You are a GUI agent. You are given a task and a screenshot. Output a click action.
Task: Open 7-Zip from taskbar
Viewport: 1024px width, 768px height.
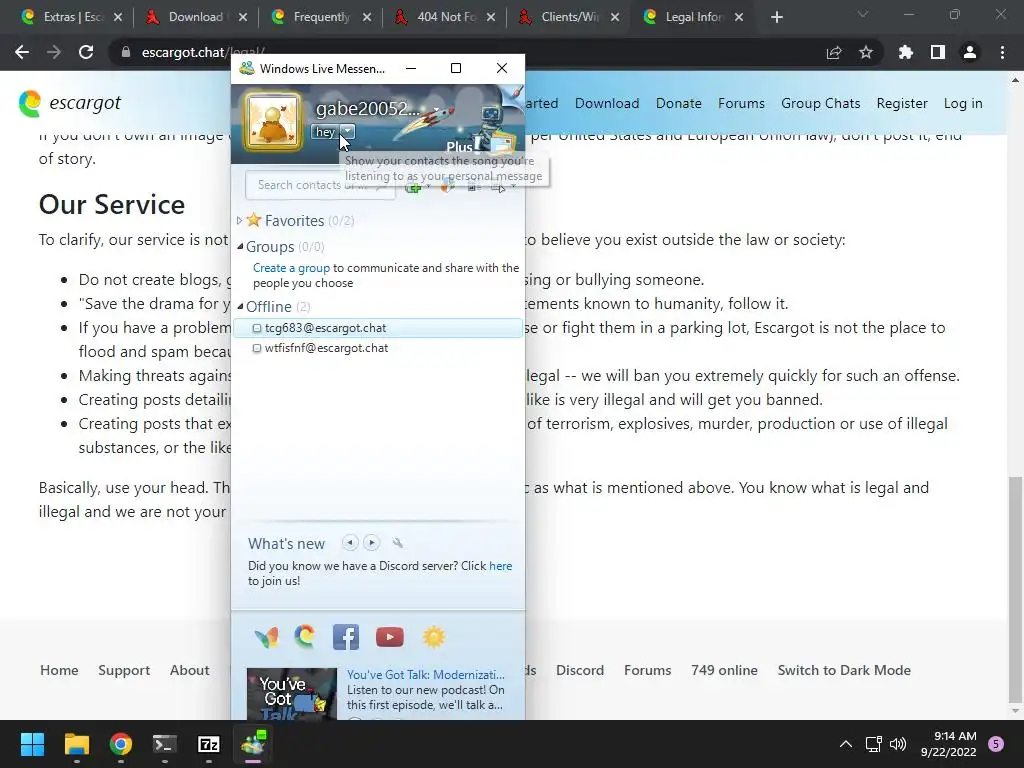pyautogui.click(x=208, y=744)
